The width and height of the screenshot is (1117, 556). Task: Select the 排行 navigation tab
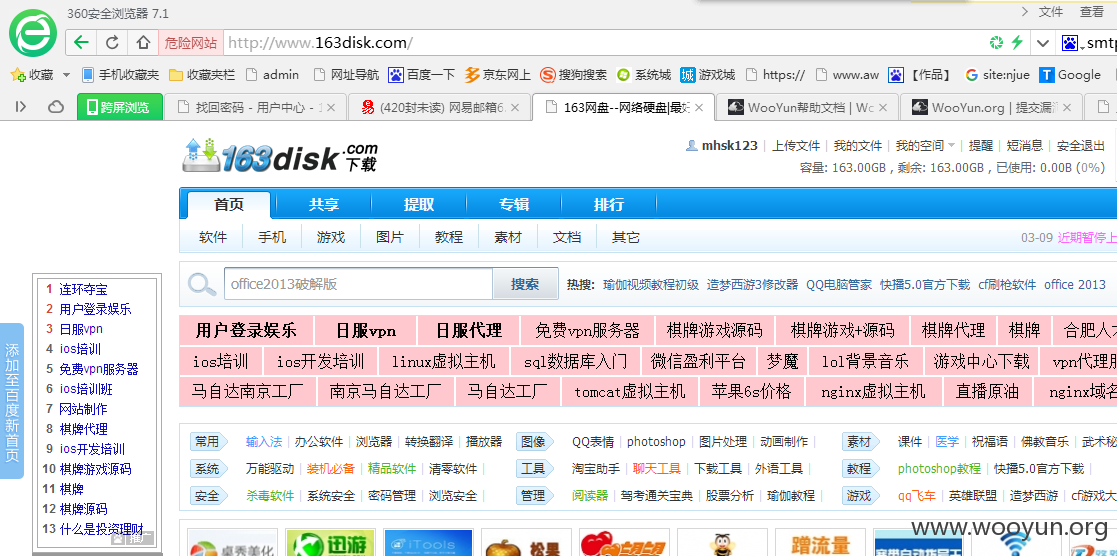coord(608,205)
